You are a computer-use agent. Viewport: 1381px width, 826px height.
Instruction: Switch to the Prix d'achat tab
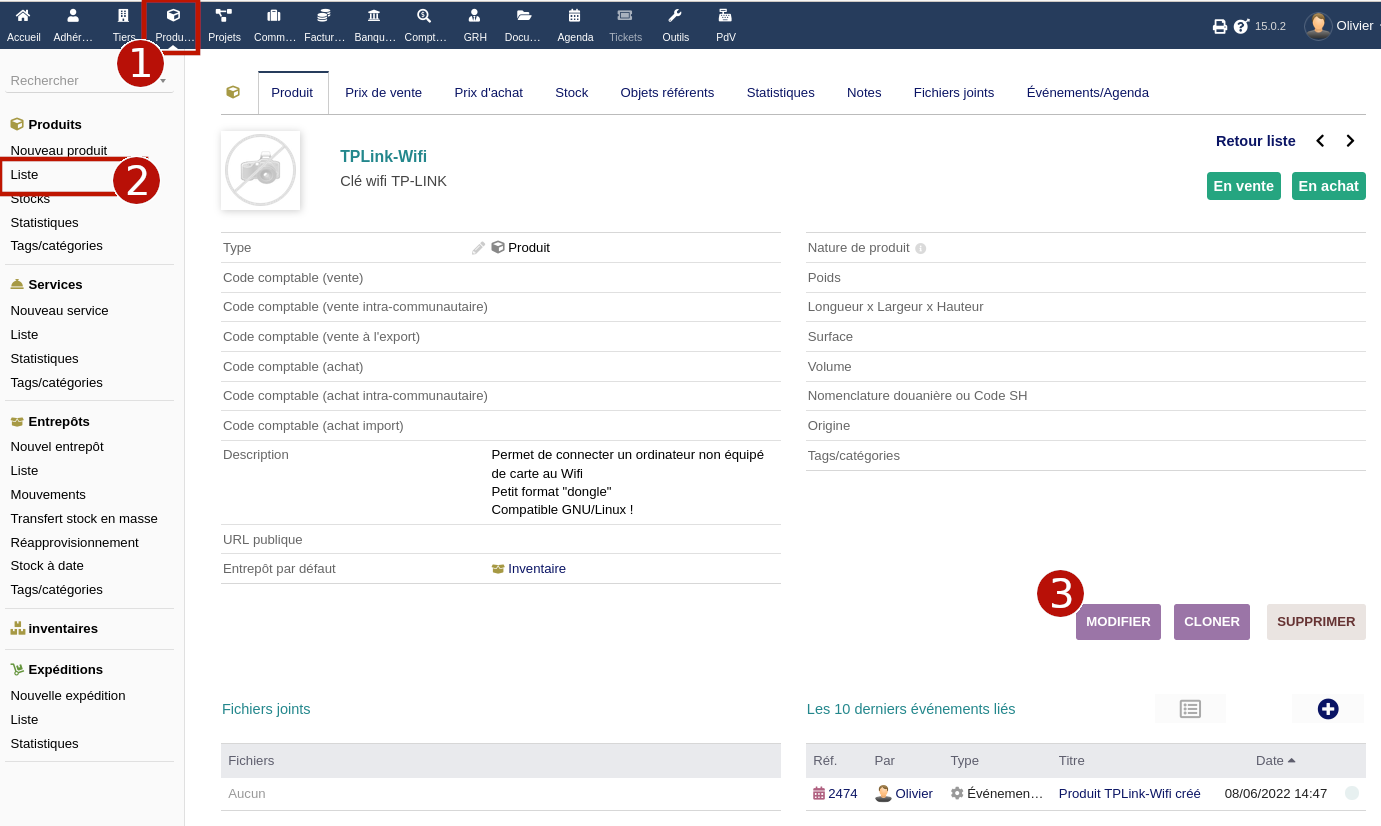point(489,92)
